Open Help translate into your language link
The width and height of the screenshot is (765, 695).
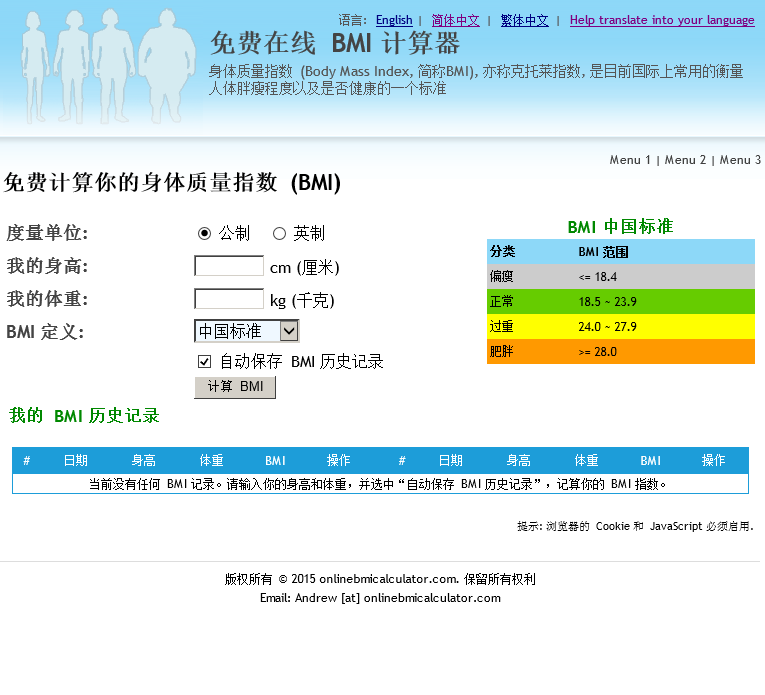pos(662,20)
